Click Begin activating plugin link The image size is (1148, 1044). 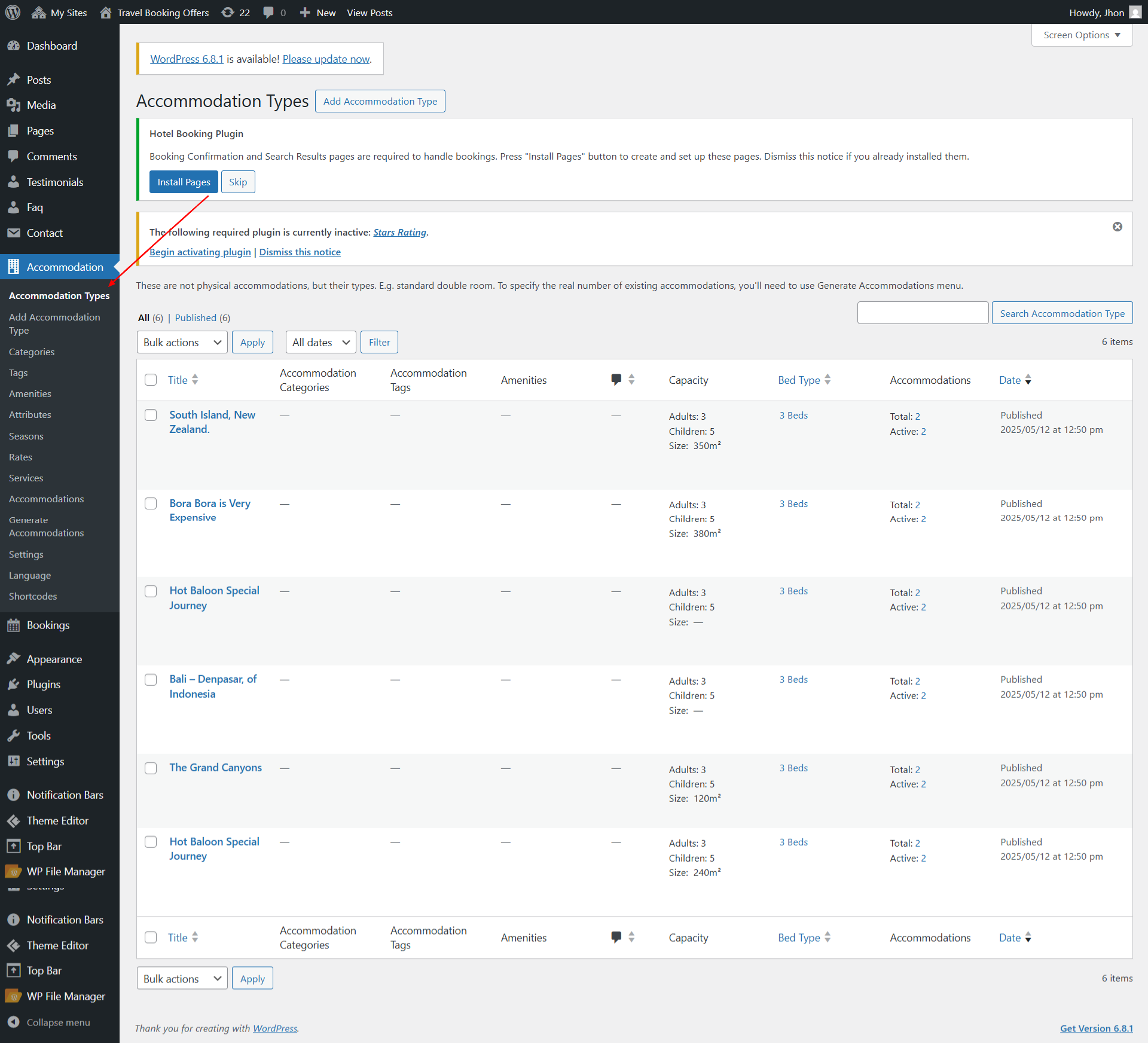coord(200,252)
